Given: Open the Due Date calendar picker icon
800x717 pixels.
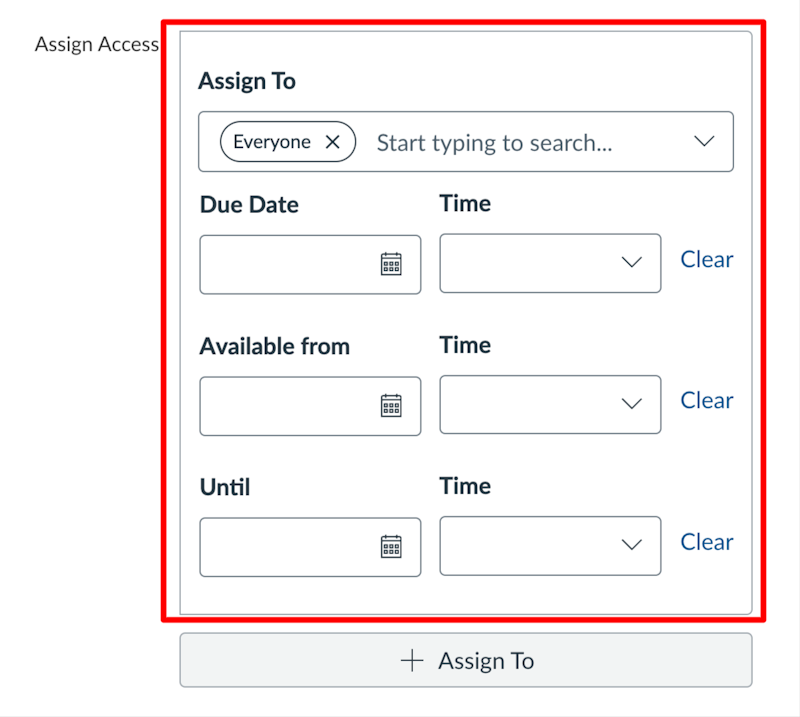Looking at the screenshot, I should pyautogui.click(x=391, y=264).
